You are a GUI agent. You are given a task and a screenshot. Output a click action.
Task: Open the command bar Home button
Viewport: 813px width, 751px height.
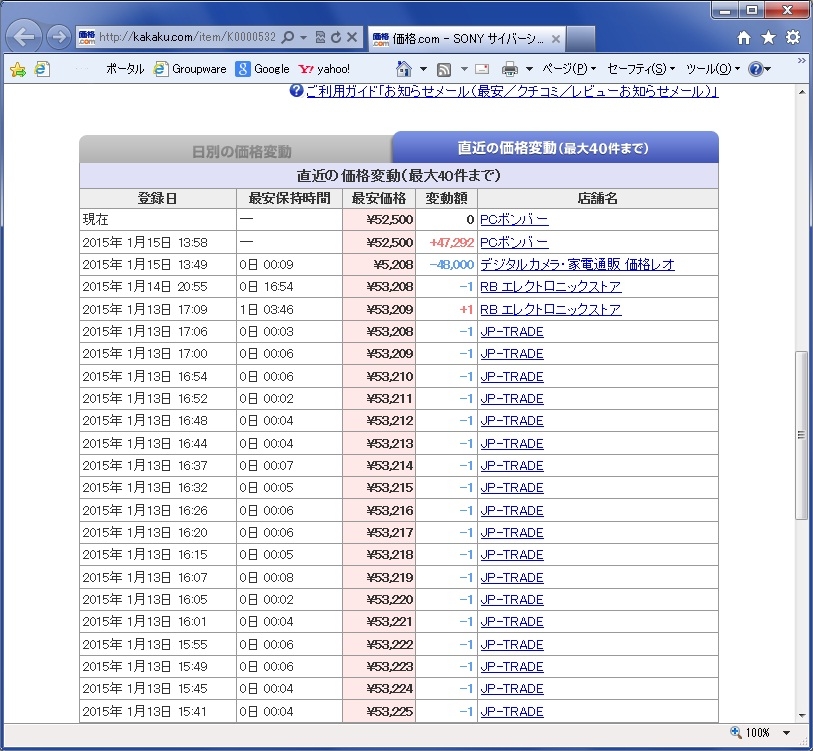403,68
